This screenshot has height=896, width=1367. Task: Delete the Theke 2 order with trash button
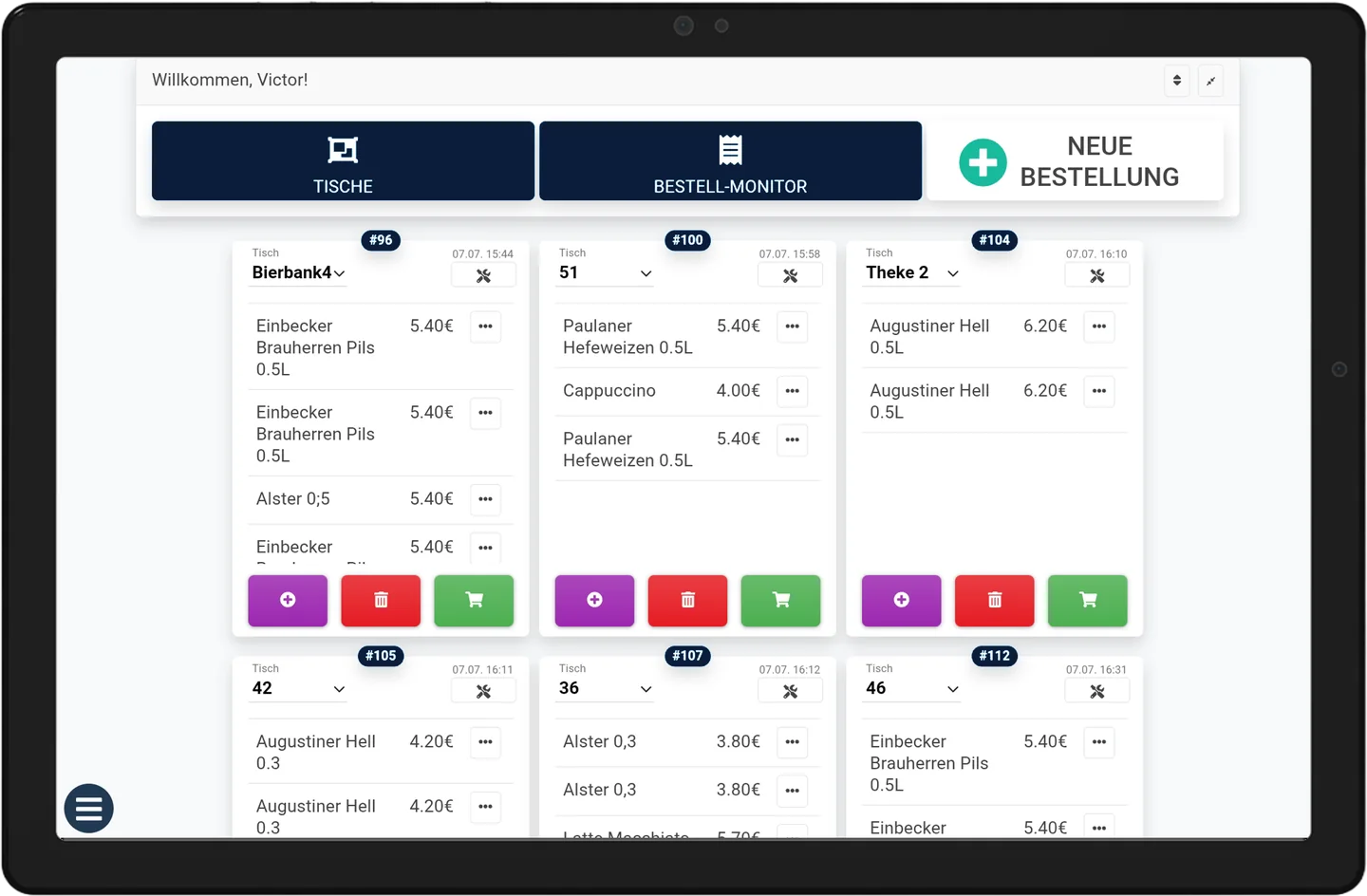995,600
